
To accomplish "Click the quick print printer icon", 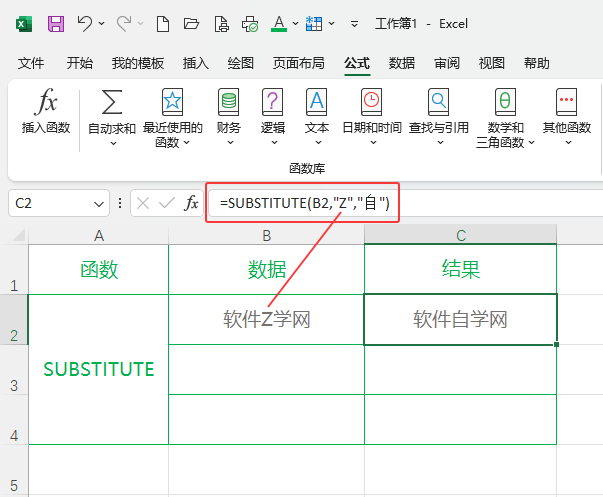I will pos(250,24).
